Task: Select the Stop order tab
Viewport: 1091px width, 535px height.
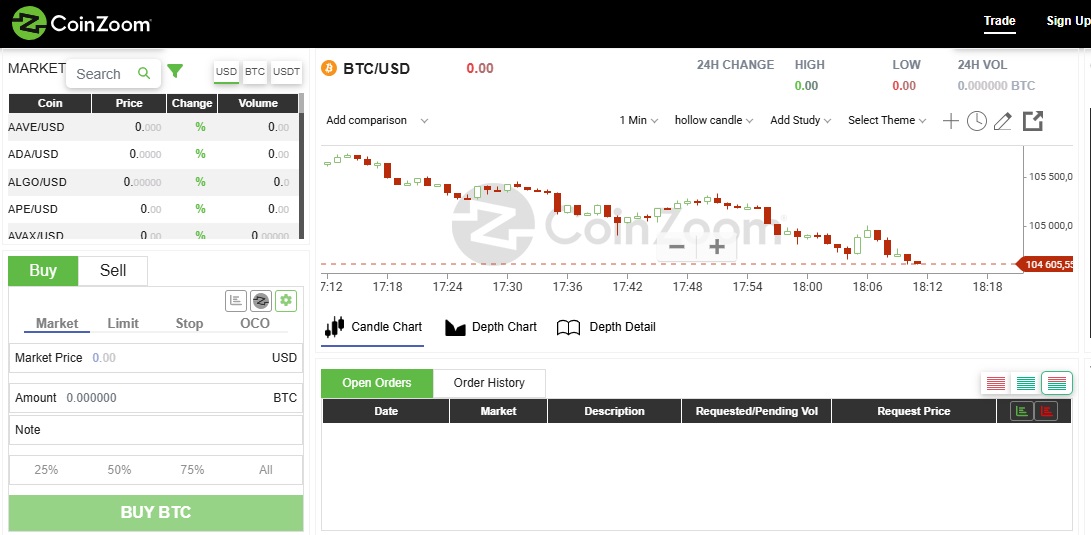Action: point(189,324)
